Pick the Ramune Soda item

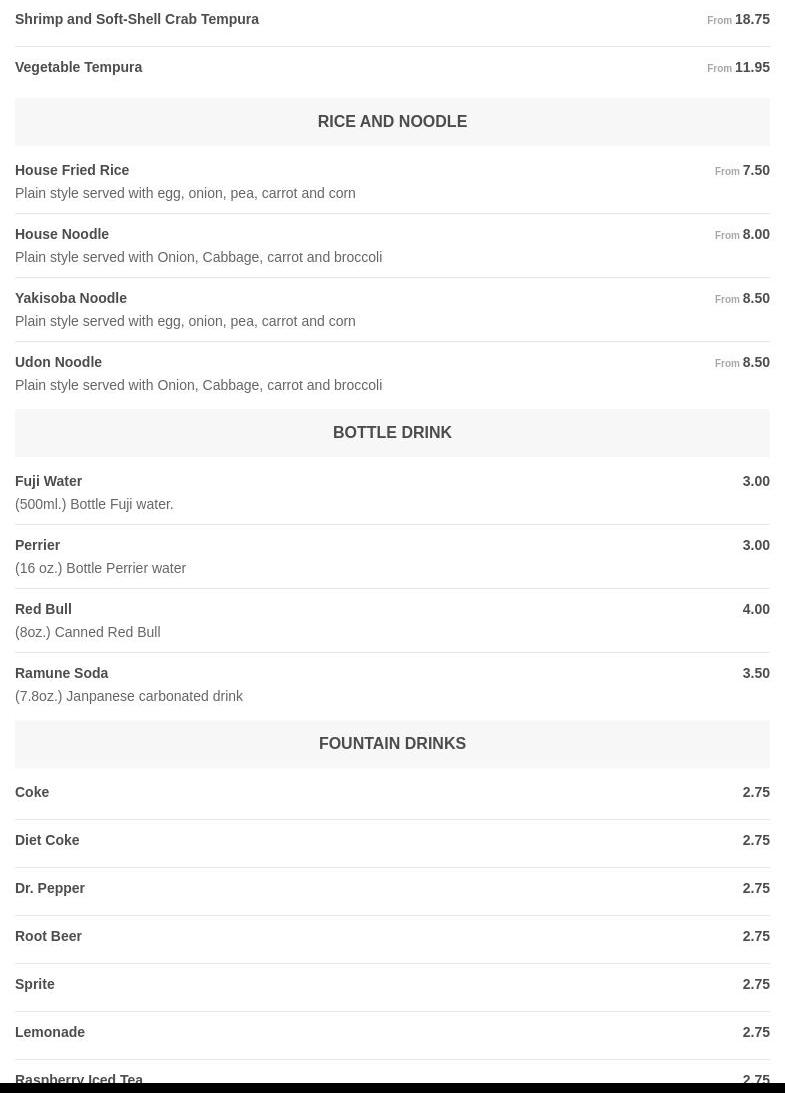(61, 673)
